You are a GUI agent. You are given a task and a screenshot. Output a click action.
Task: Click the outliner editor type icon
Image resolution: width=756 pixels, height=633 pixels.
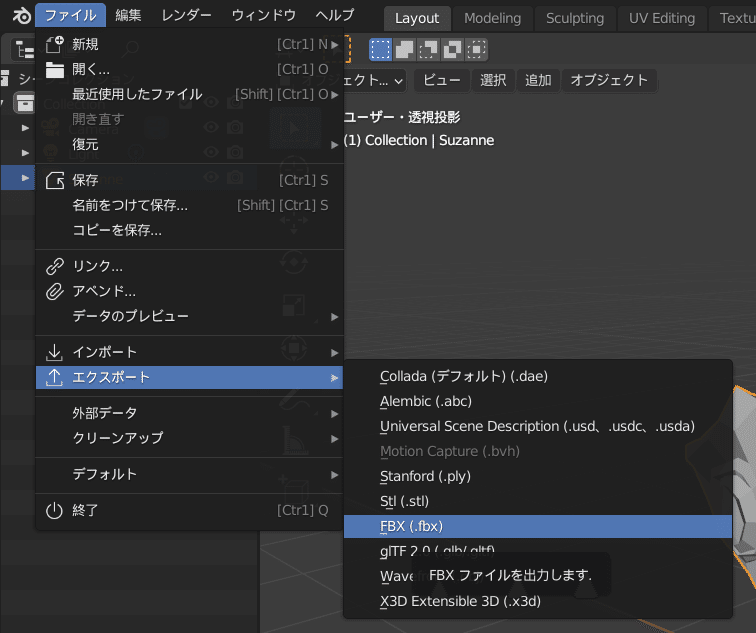click(x=24, y=50)
